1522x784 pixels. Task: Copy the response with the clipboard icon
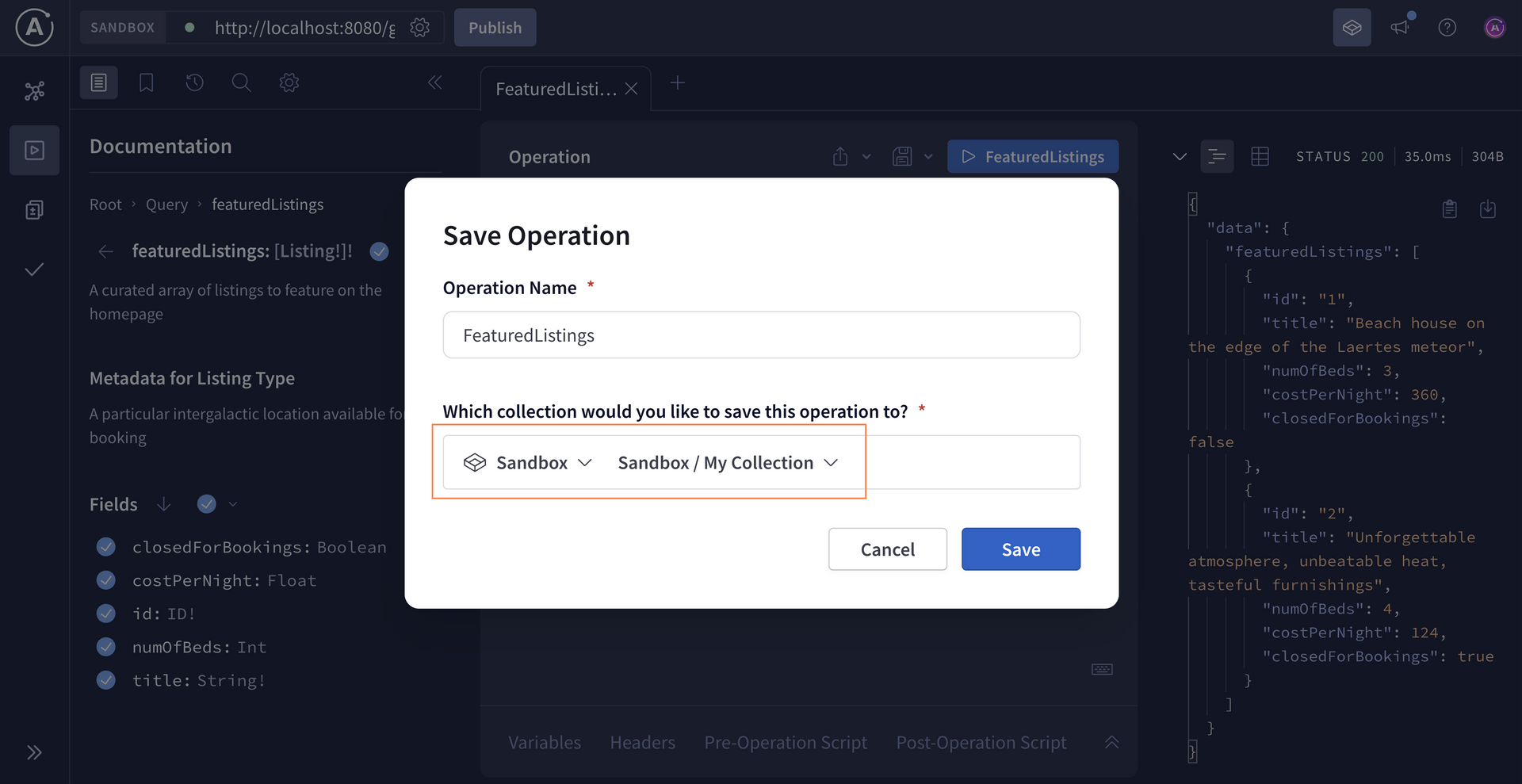[1450, 208]
